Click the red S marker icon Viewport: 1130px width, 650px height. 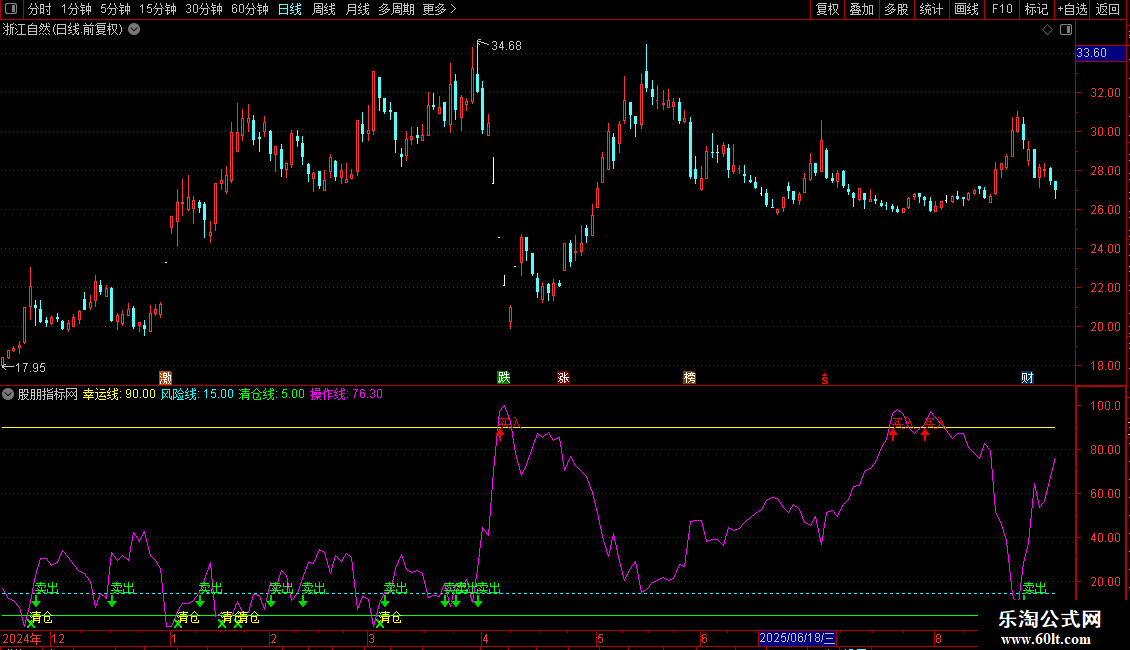pyautogui.click(x=824, y=379)
